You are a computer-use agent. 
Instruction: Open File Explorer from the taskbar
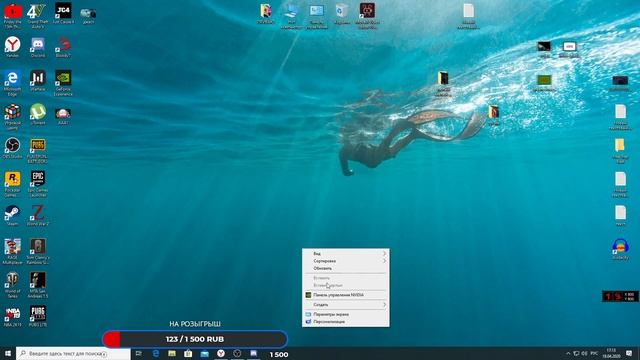click(172, 353)
